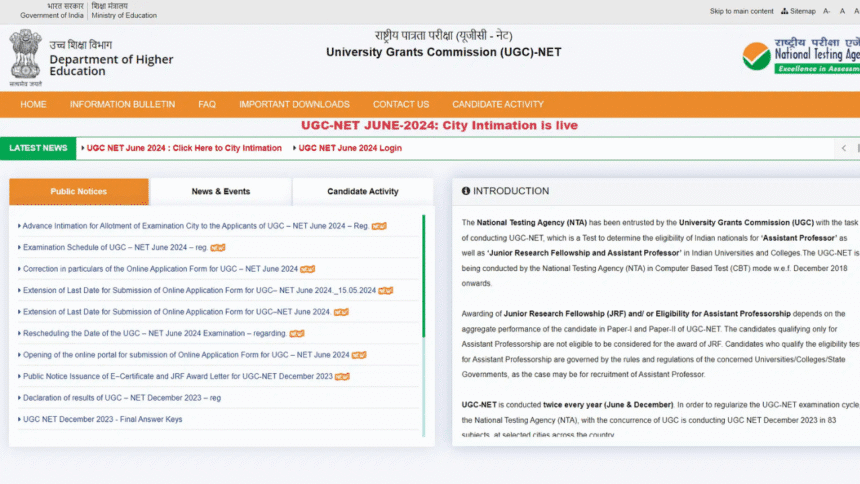
Task: Open UGC NET June 2024 Login link
Action: pos(350,148)
